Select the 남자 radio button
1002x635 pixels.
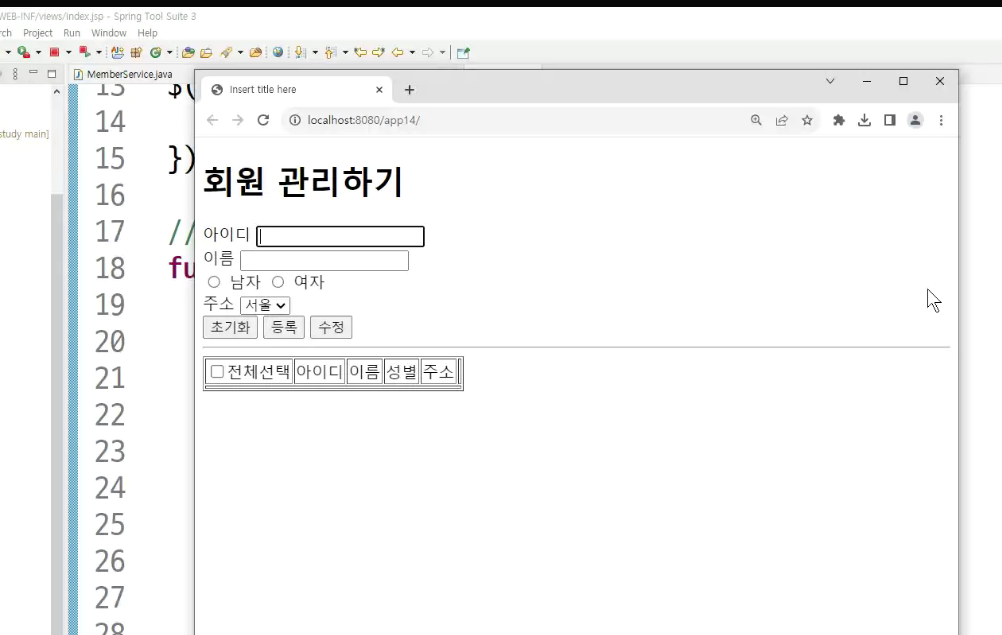coord(214,282)
